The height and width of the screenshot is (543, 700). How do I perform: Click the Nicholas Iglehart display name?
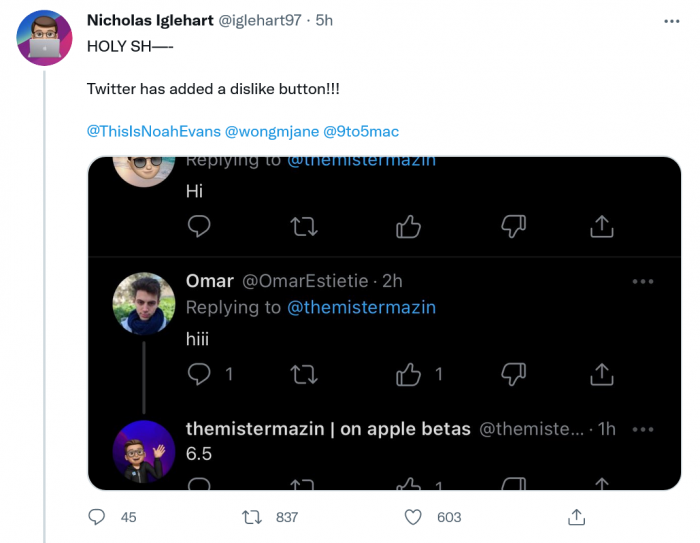149,21
